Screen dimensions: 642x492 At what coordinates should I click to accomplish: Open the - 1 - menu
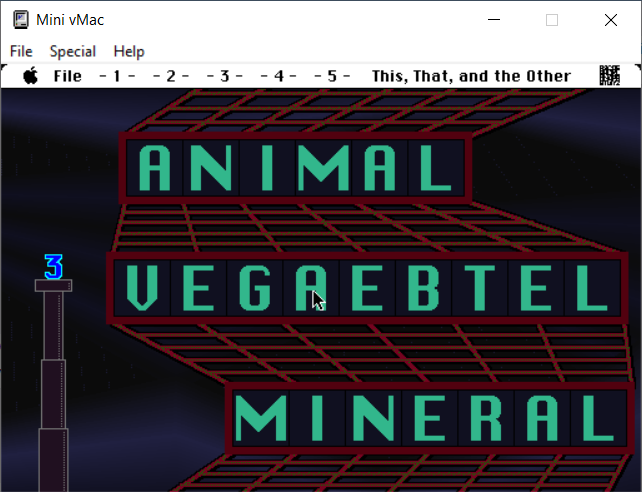click(117, 76)
